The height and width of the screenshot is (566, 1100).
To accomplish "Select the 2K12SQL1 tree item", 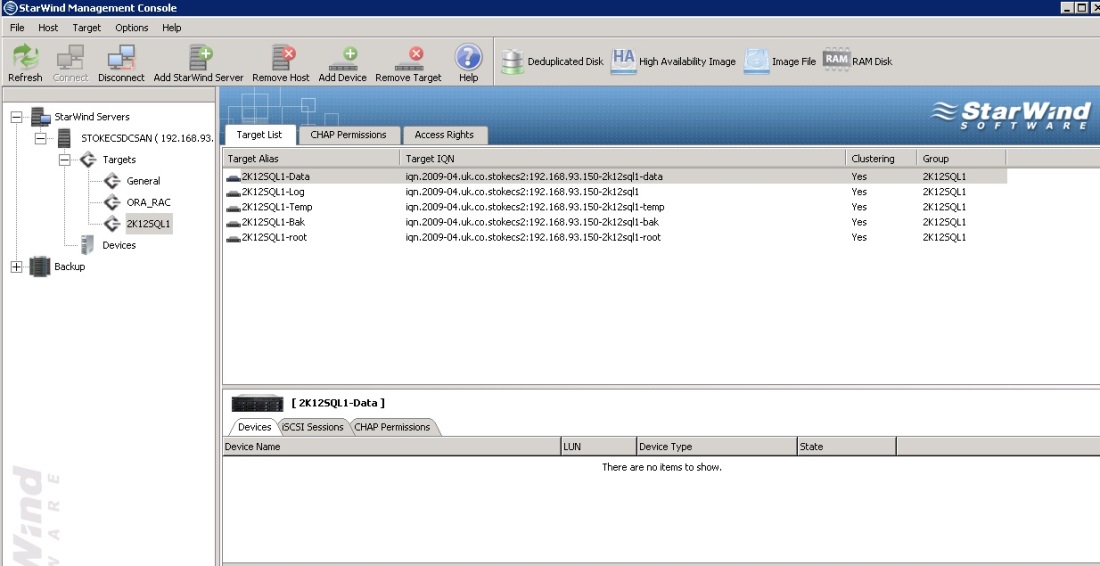I will (148, 224).
